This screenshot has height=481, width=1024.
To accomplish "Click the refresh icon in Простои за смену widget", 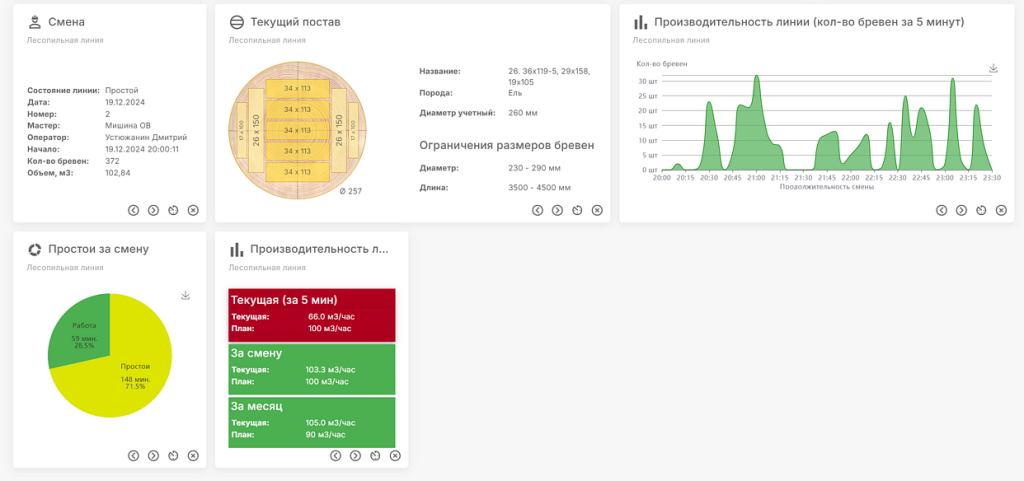I will pos(173,456).
